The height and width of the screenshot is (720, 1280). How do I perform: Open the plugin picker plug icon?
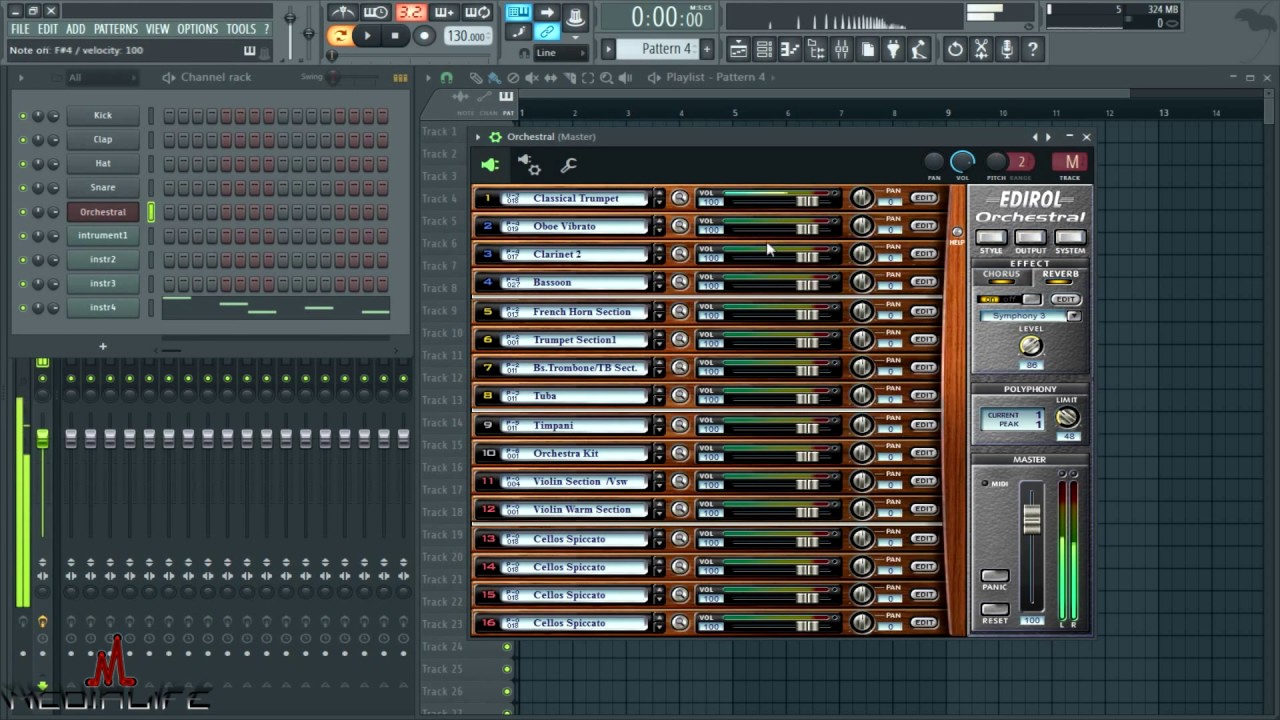click(893, 49)
